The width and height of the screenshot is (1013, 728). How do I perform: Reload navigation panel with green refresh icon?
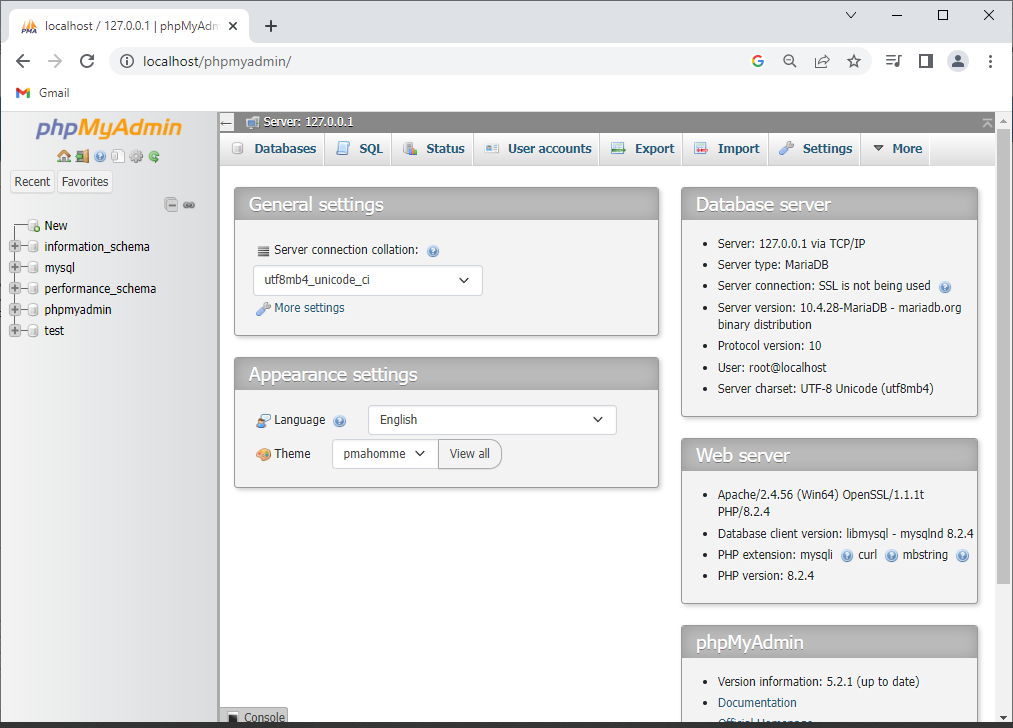(x=154, y=156)
